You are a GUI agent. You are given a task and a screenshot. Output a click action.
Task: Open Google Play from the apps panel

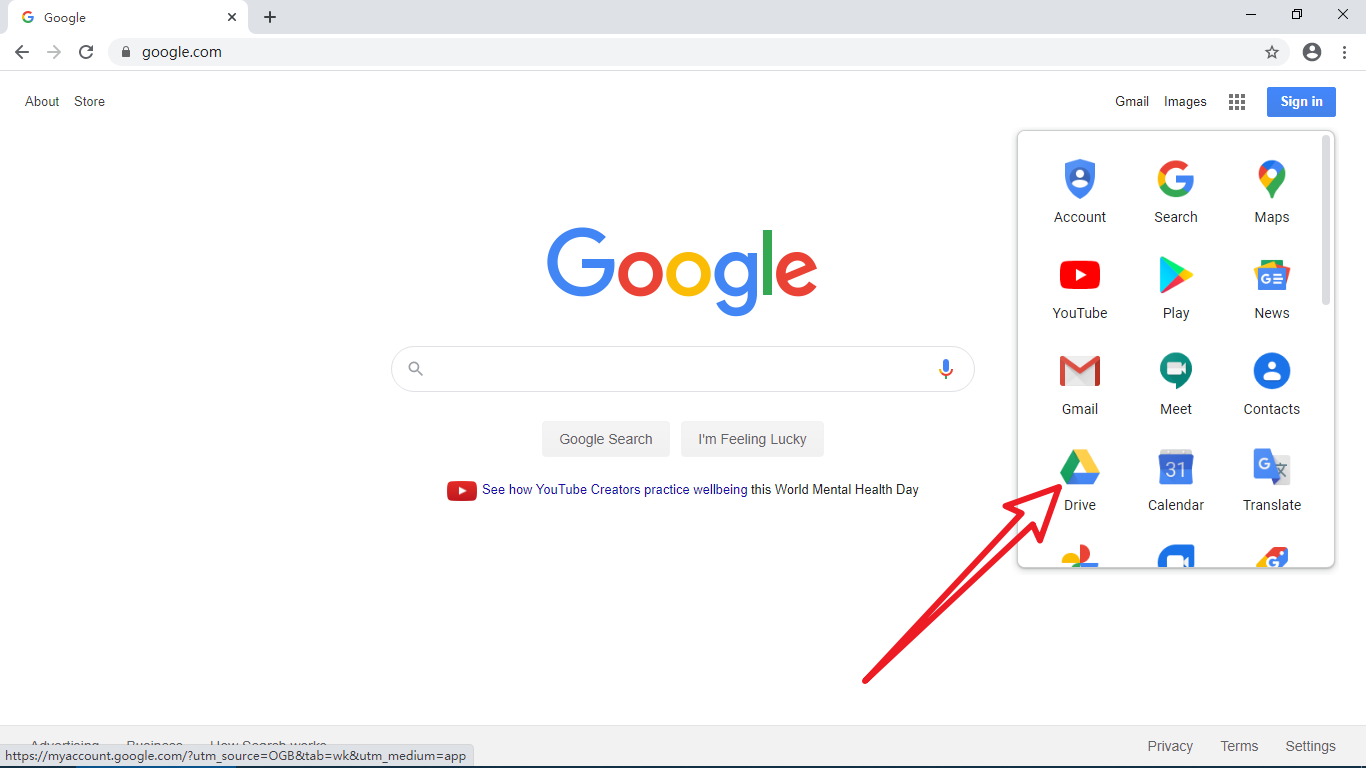click(1176, 275)
